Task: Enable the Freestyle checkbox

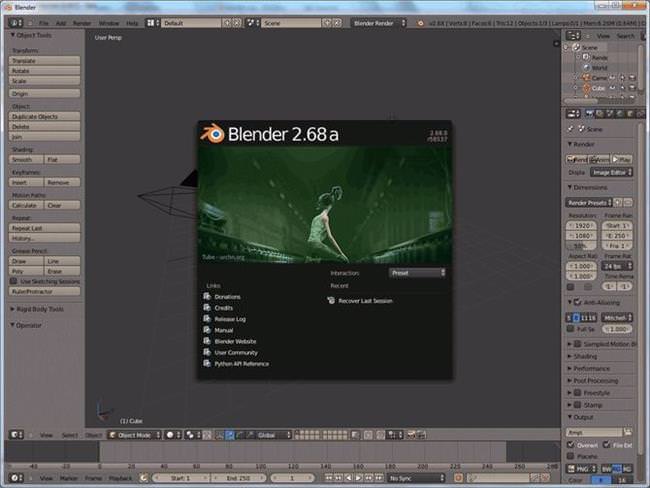Action: pos(577,393)
